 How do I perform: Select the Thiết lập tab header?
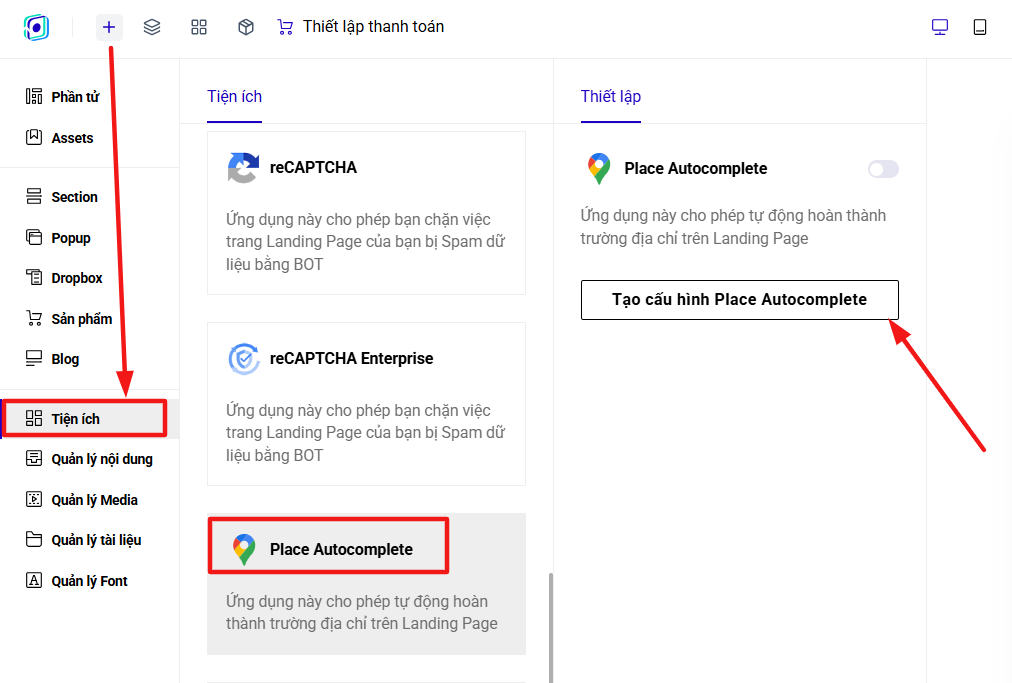pyautogui.click(x=611, y=97)
